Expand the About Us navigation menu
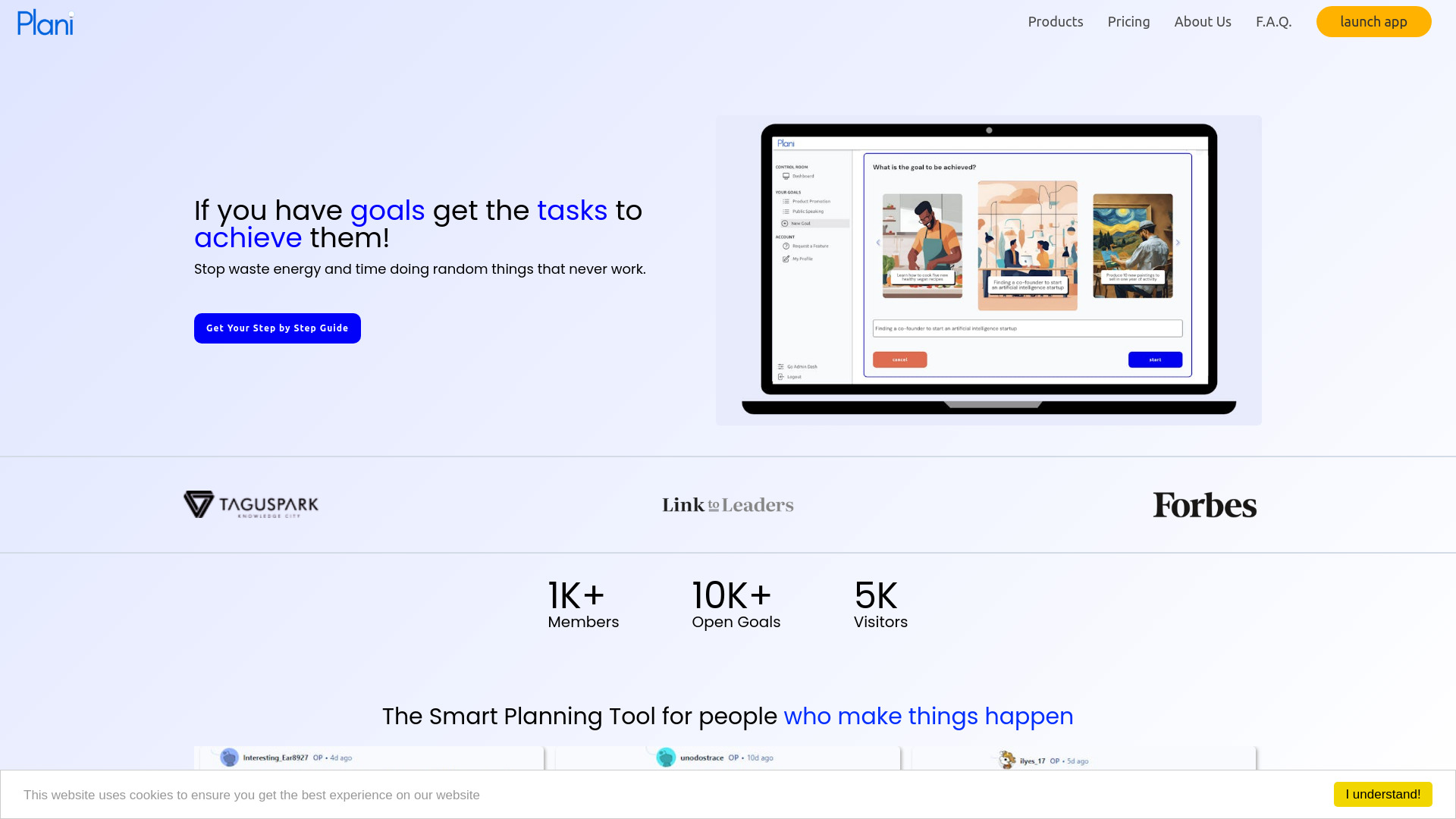The width and height of the screenshot is (1456, 819). coord(1203,22)
